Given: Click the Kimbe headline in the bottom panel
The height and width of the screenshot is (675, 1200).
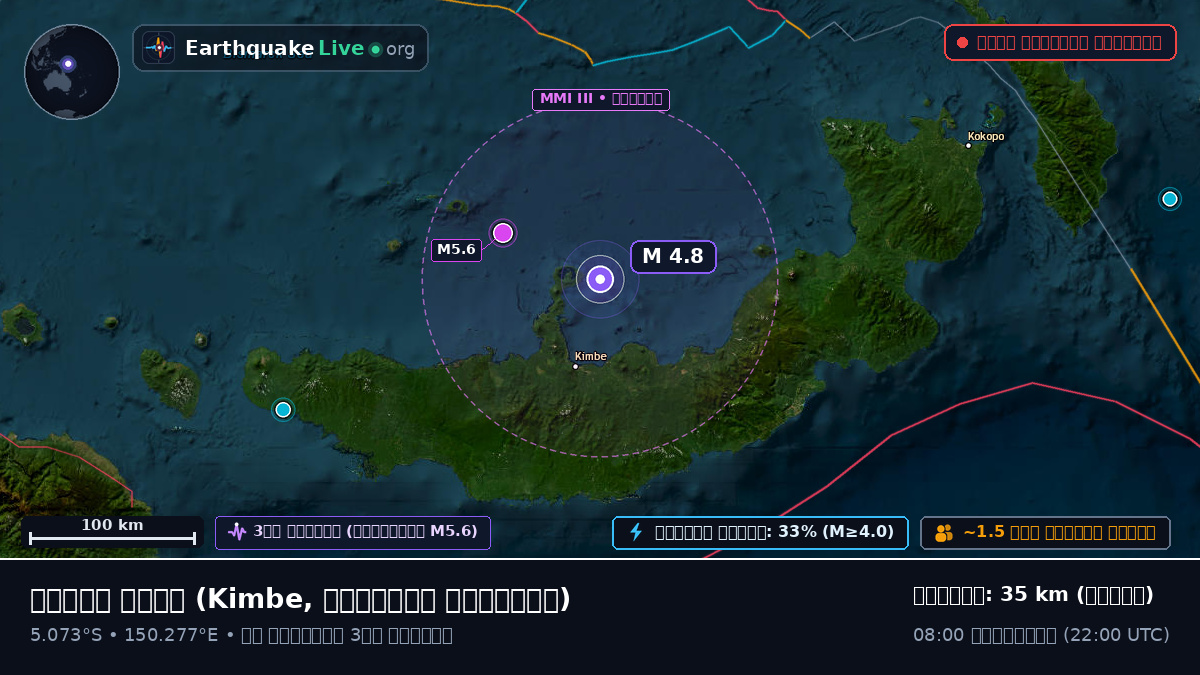Looking at the screenshot, I should point(300,599).
